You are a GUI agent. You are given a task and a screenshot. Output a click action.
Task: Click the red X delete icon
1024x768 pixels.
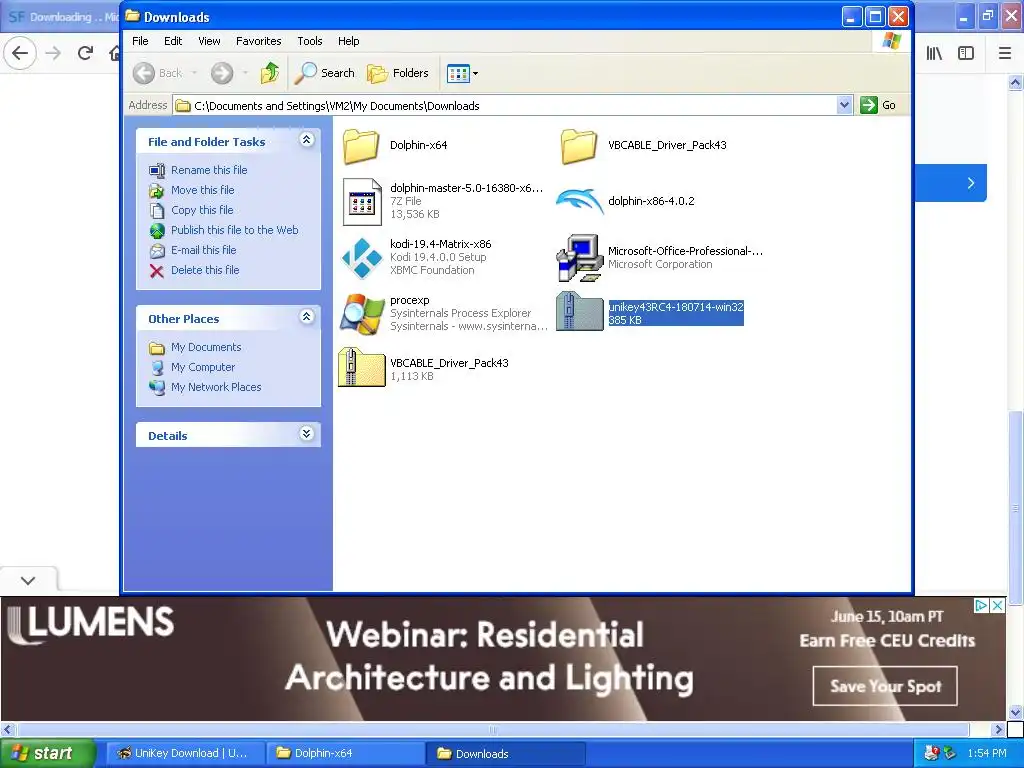(x=157, y=271)
